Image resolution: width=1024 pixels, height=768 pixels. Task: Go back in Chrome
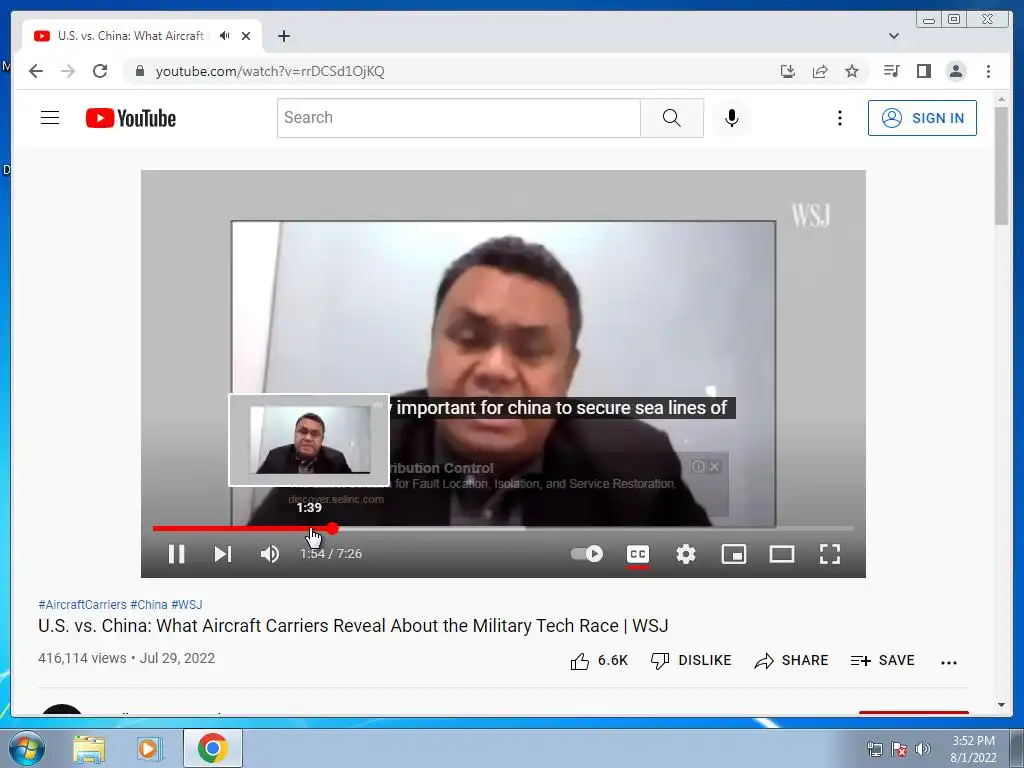(36, 71)
